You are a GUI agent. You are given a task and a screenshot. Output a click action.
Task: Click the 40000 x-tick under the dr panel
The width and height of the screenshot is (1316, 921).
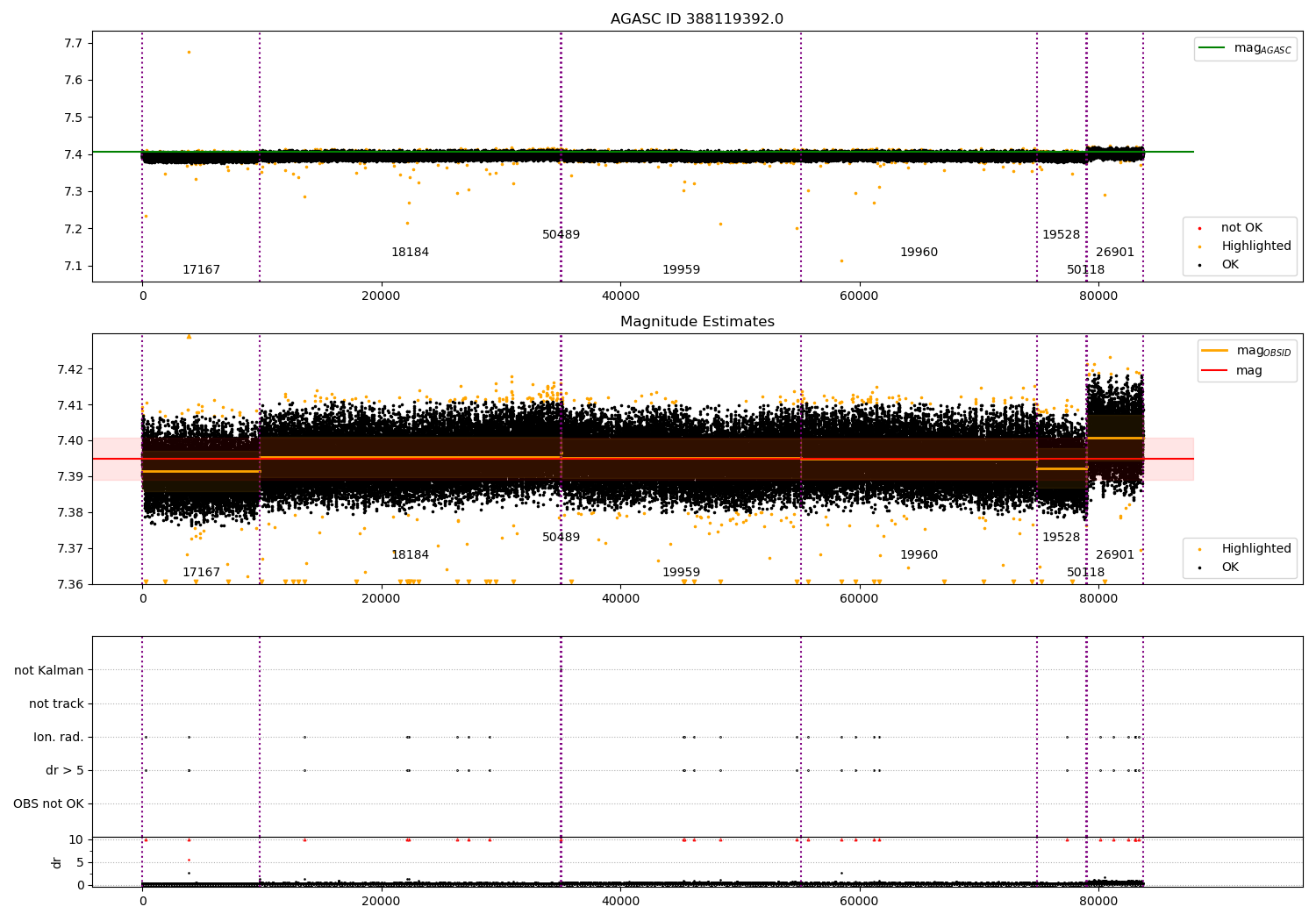[x=620, y=901]
